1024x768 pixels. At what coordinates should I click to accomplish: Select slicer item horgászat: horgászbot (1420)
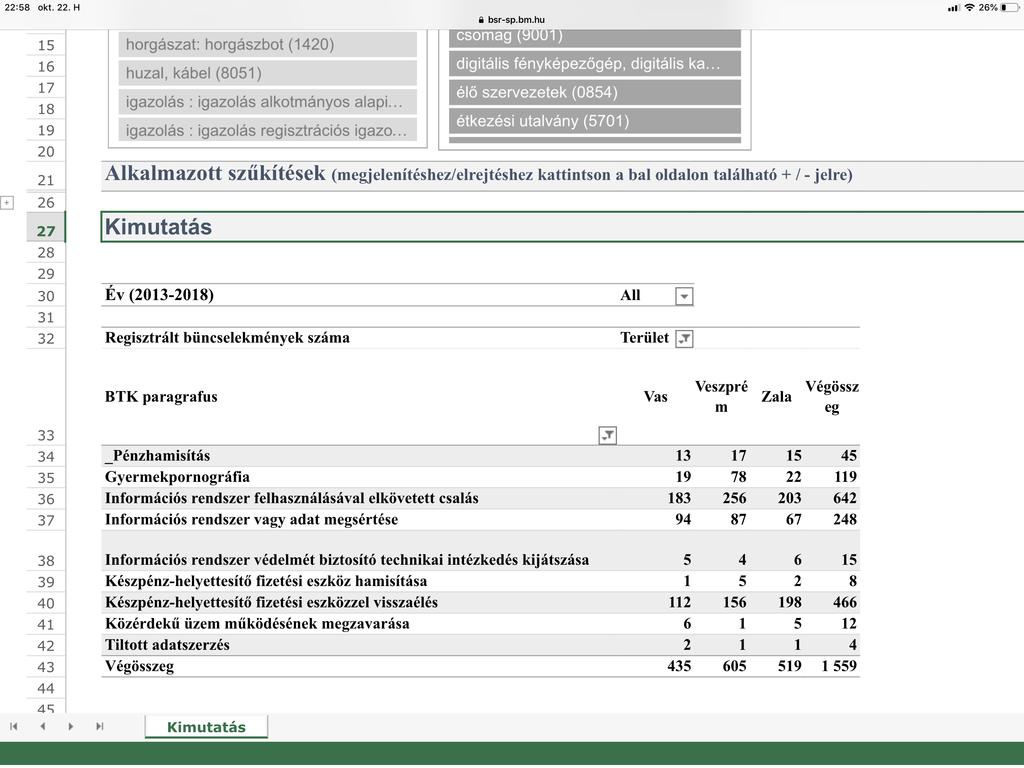[268, 44]
